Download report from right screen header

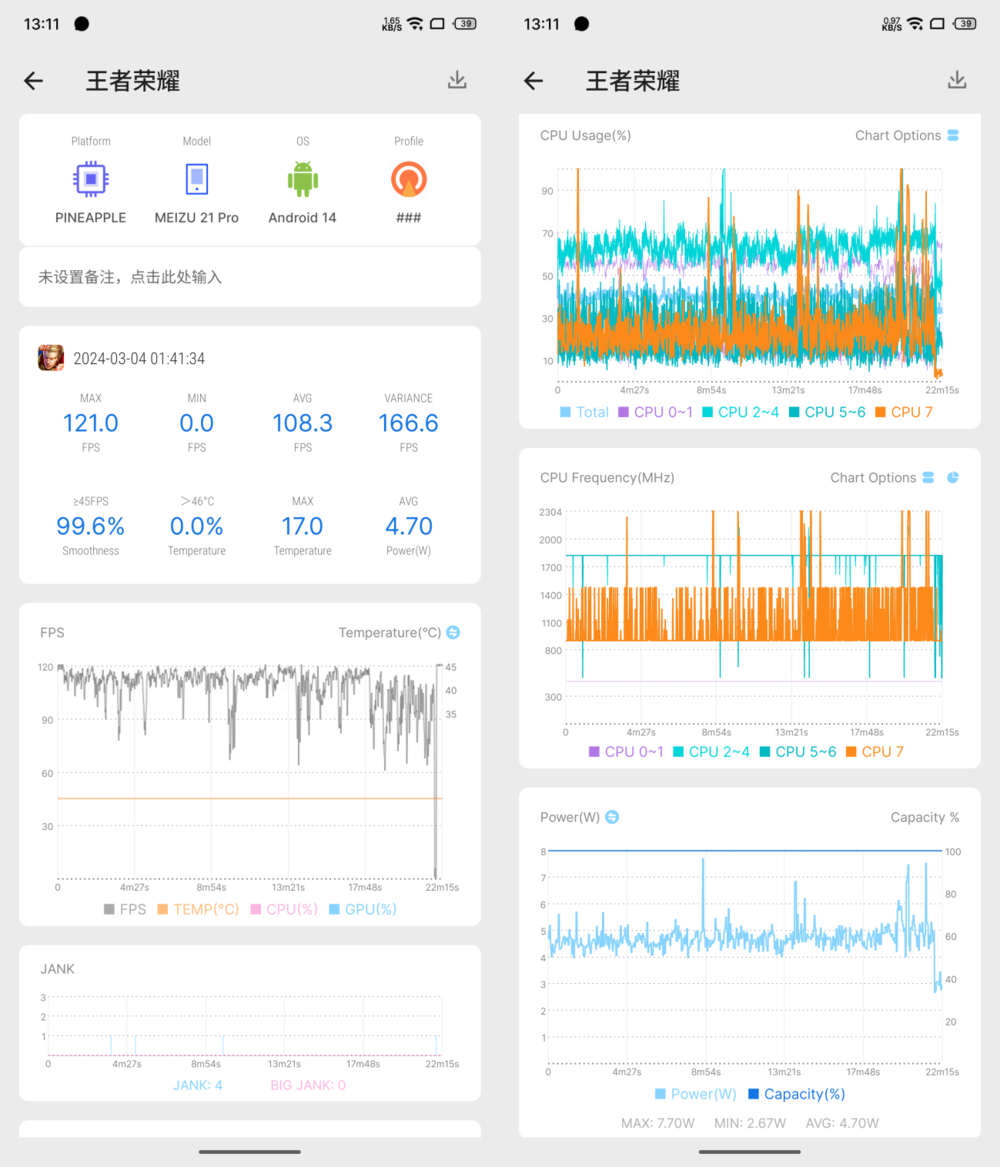pos(957,80)
